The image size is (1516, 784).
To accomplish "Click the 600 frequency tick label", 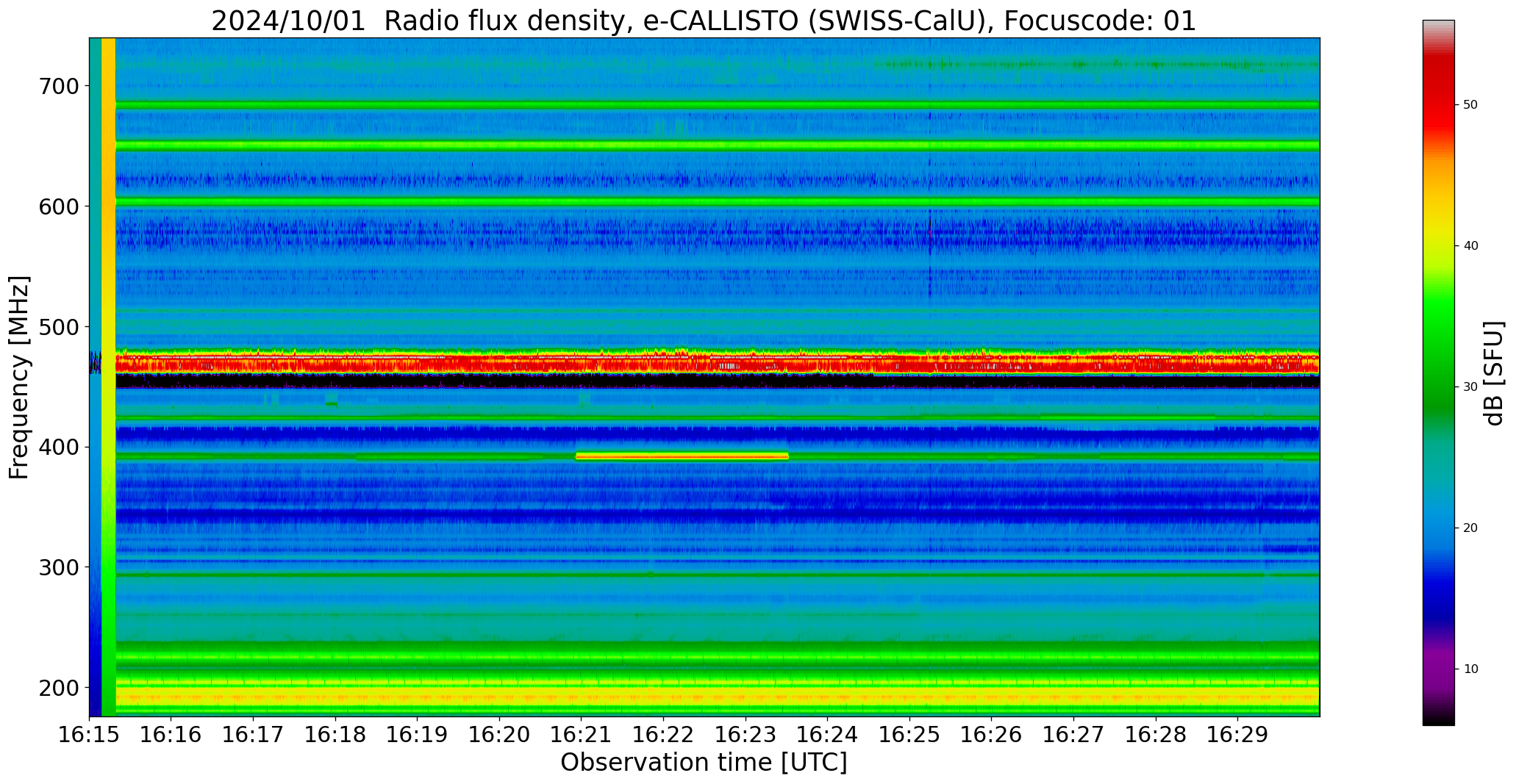I will [58, 206].
